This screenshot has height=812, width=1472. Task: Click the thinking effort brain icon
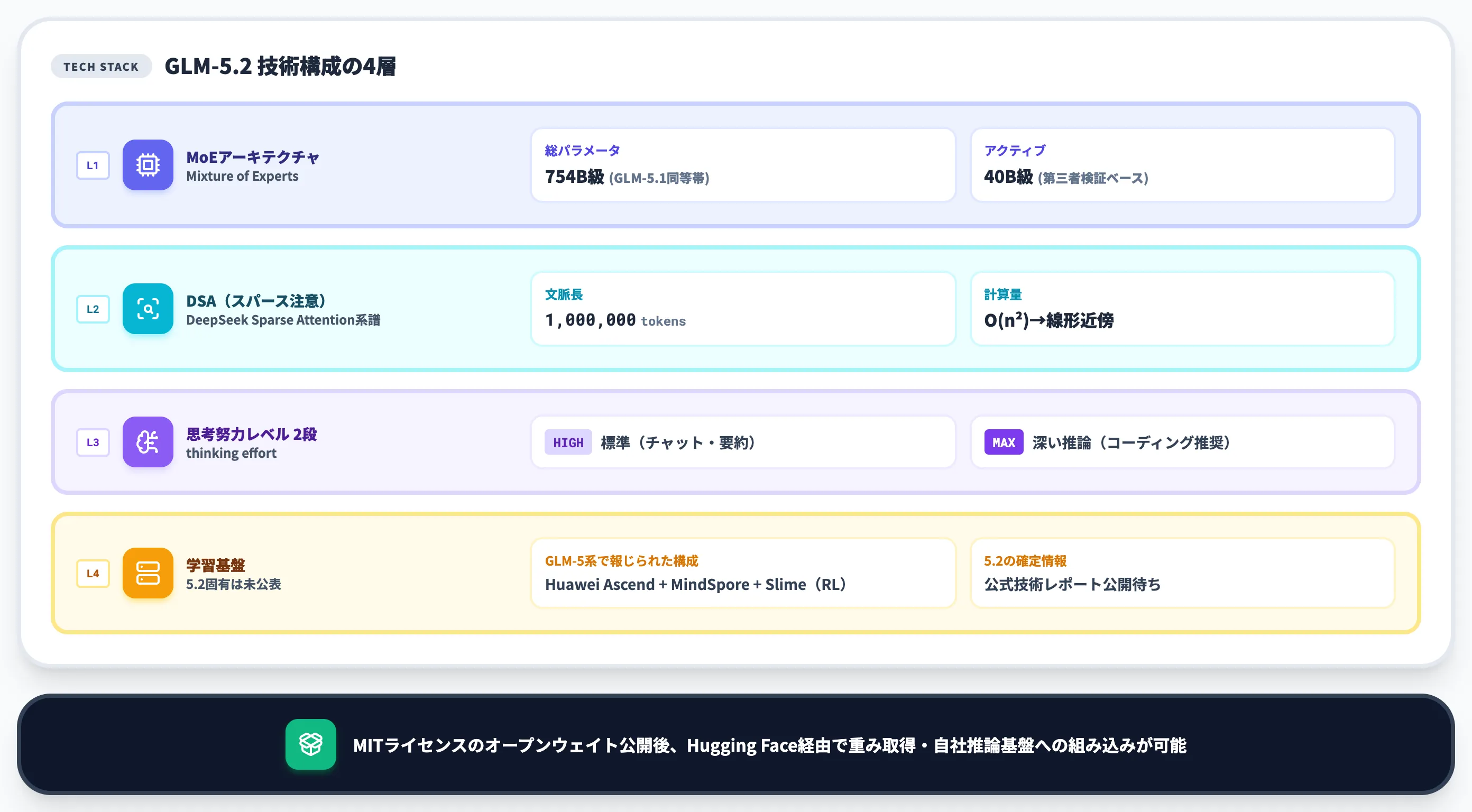coord(148,442)
